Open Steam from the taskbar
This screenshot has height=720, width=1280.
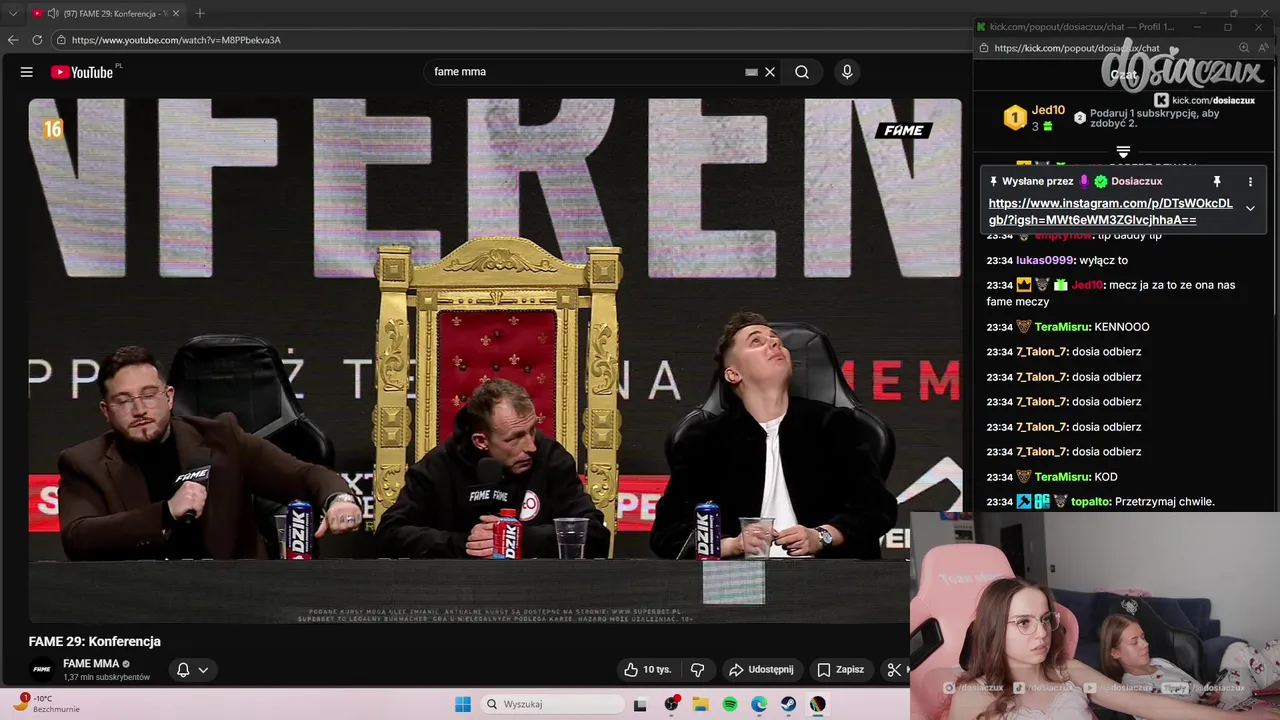[789, 704]
